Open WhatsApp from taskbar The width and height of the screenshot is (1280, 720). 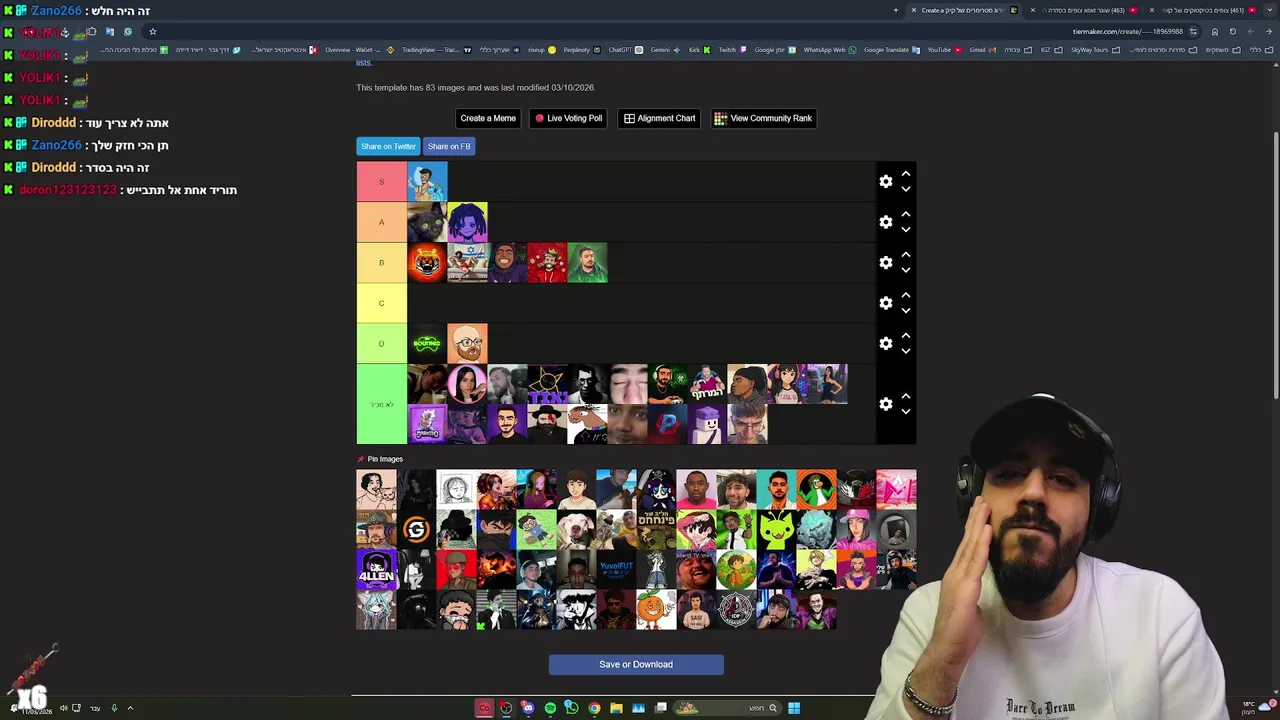coord(572,708)
